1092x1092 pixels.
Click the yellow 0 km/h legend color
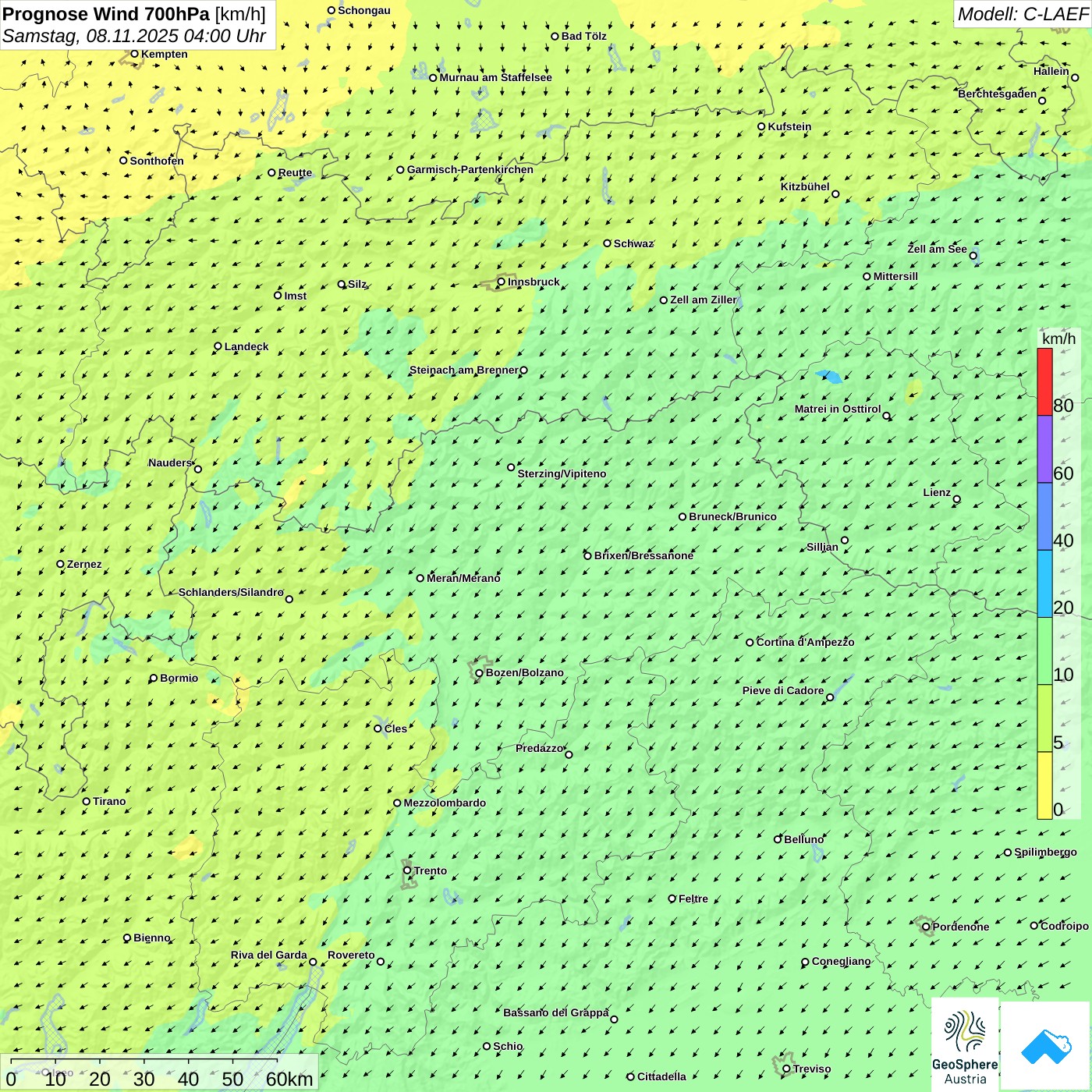click(1044, 785)
